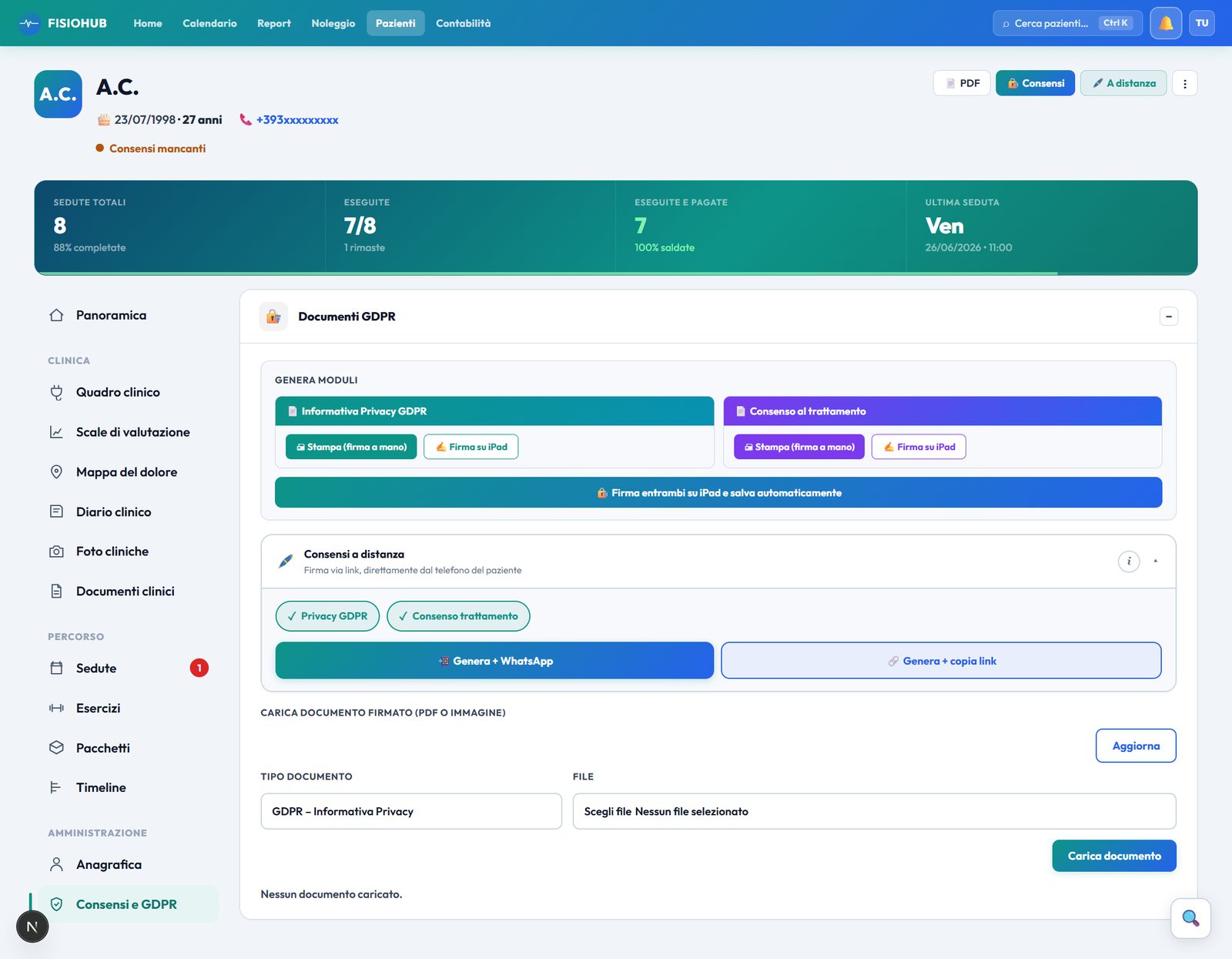The width and height of the screenshot is (1232, 959).
Task: Click Firma su iPad under Consenso al trattamento
Action: (x=919, y=447)
